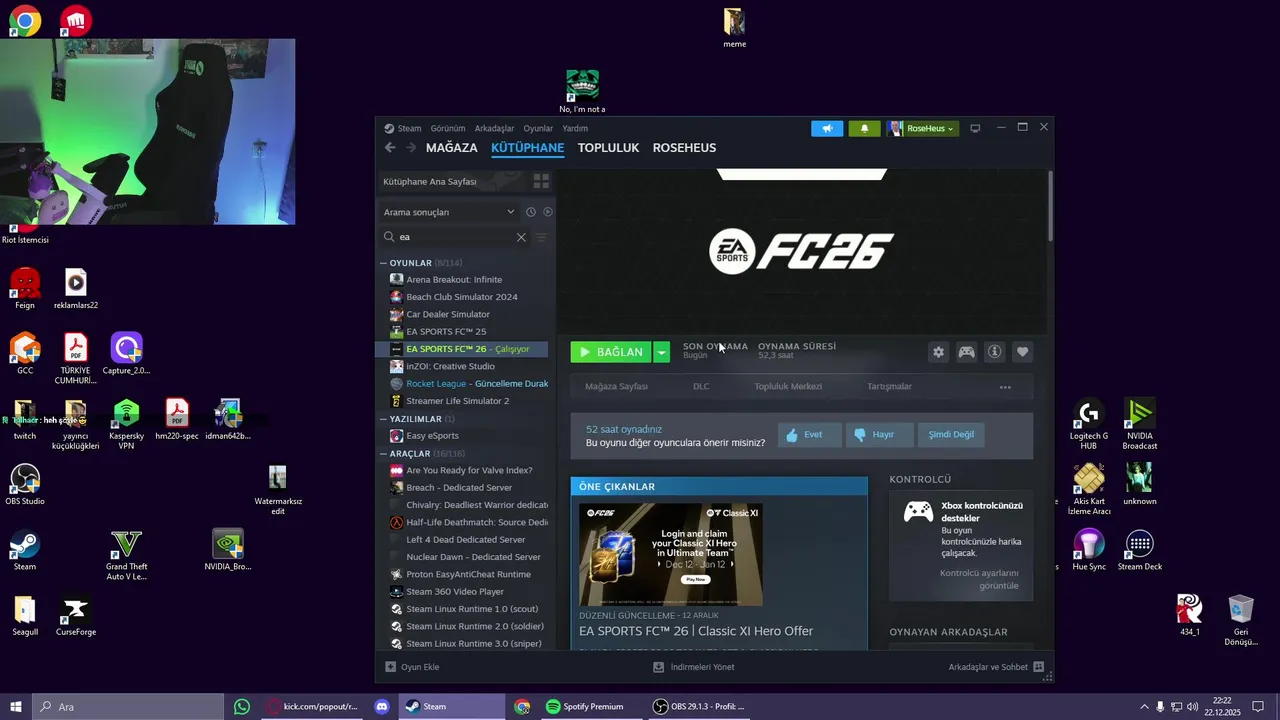Viewport: 1280px width, 720px height.
Task: Open NVIDIA Broadcast desktop icon
Action: [x=1139, y=424]
